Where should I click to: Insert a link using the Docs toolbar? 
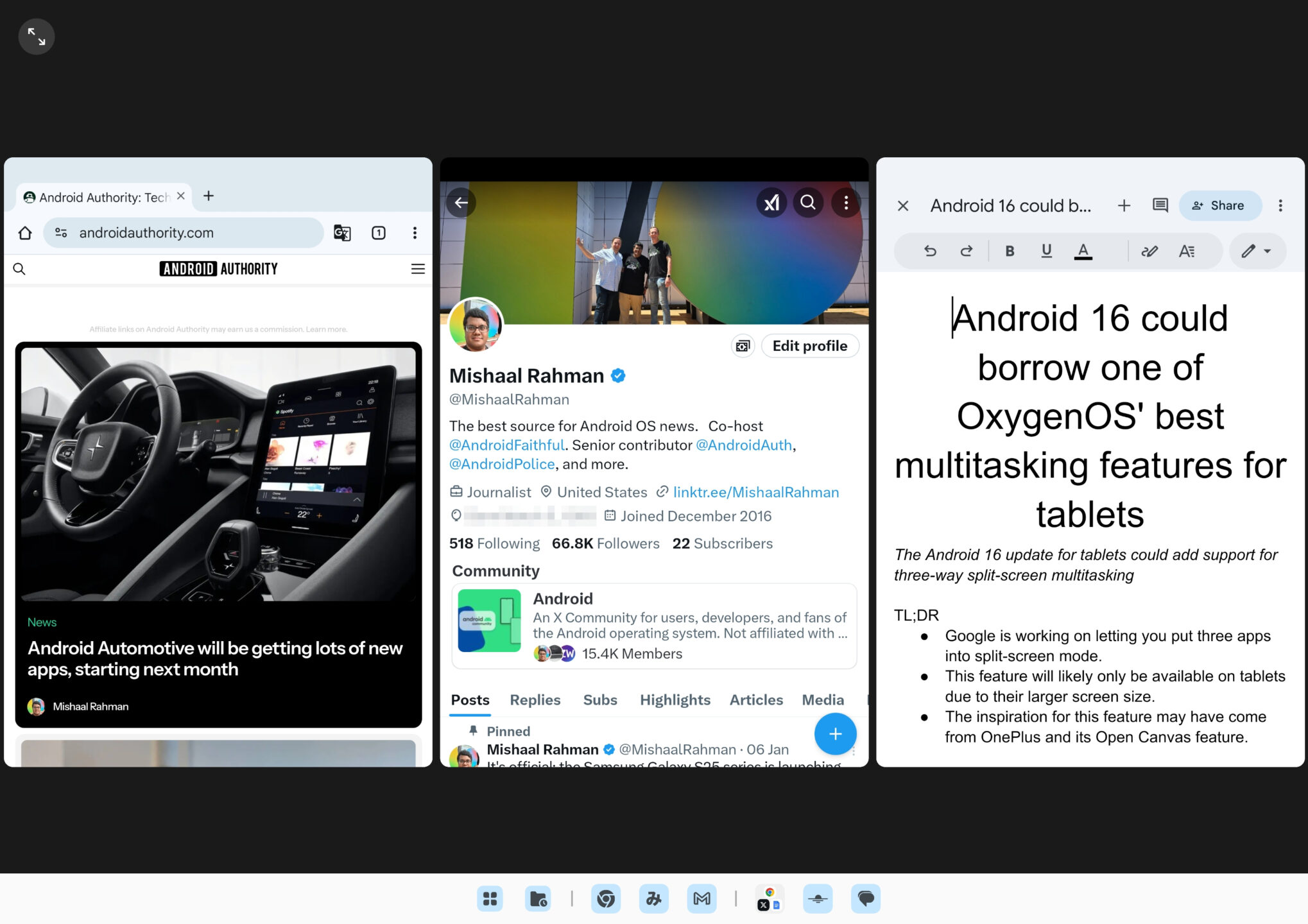[x=1149, y=251]
